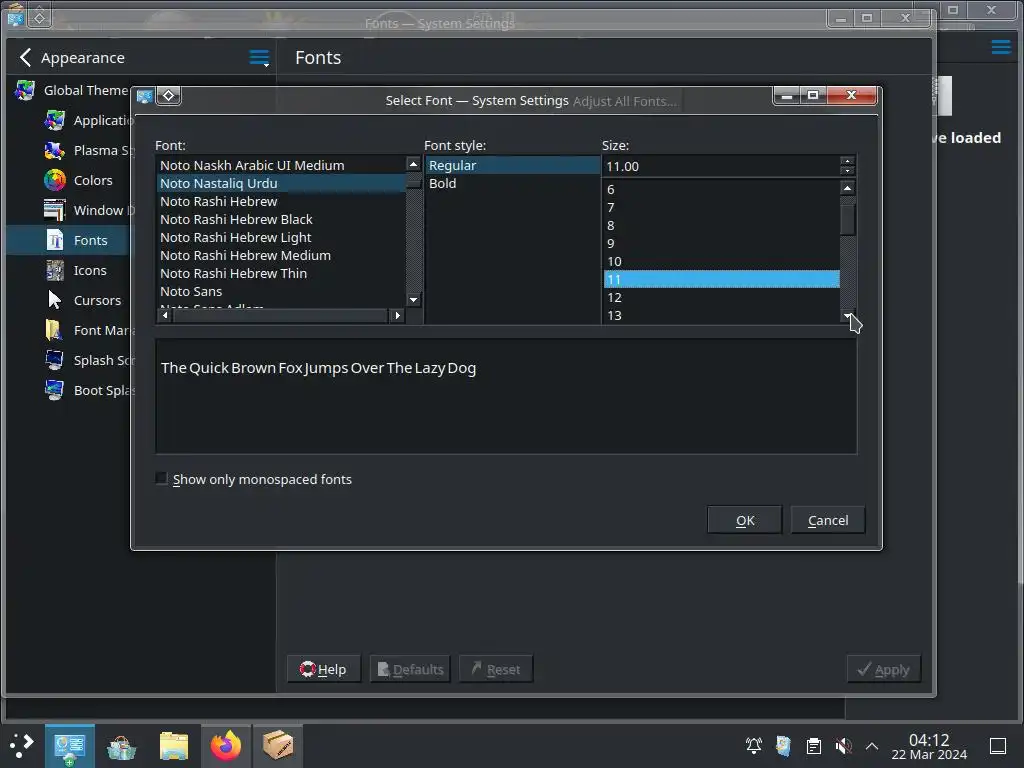Click Show Desktop icon at taskbar end
Image resolution: width=1024 pixels, height=768 pixels.
tap(997, 745)
